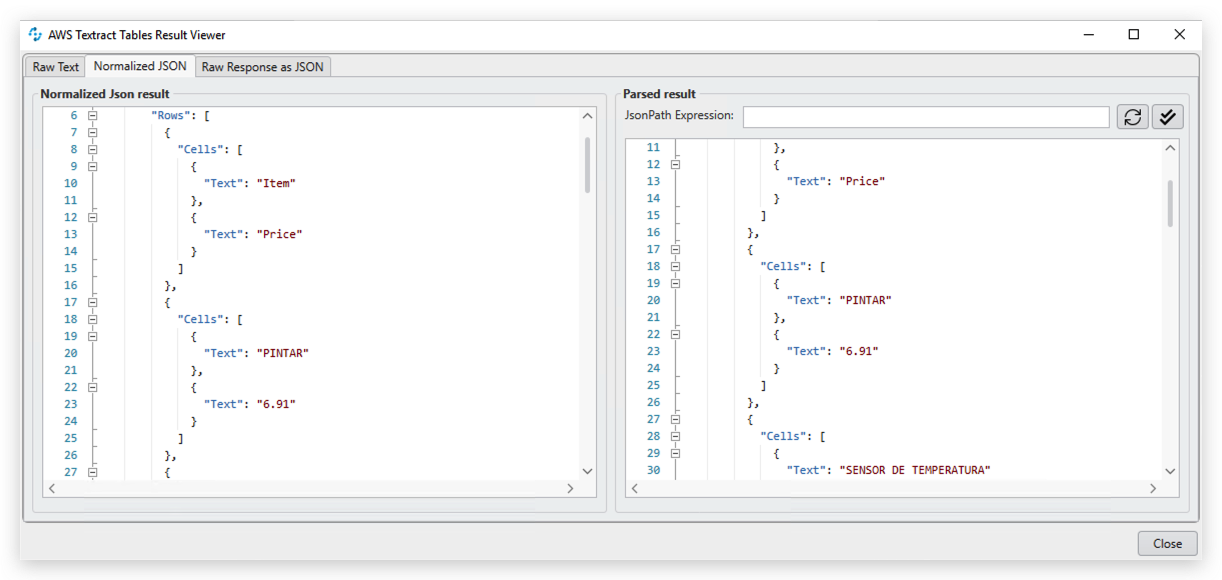
Task: Collapse the first Cells array at line 8
Action: [x=91, y=148]
